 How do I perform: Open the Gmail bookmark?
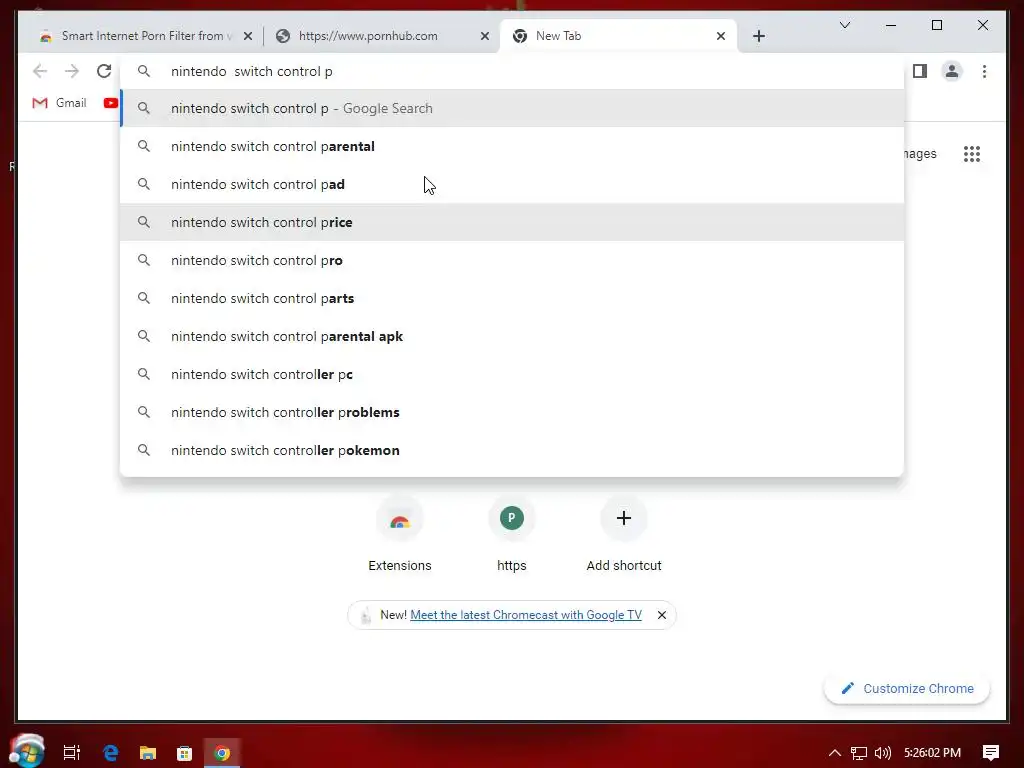pyautogui.click(x=59, y=103)
